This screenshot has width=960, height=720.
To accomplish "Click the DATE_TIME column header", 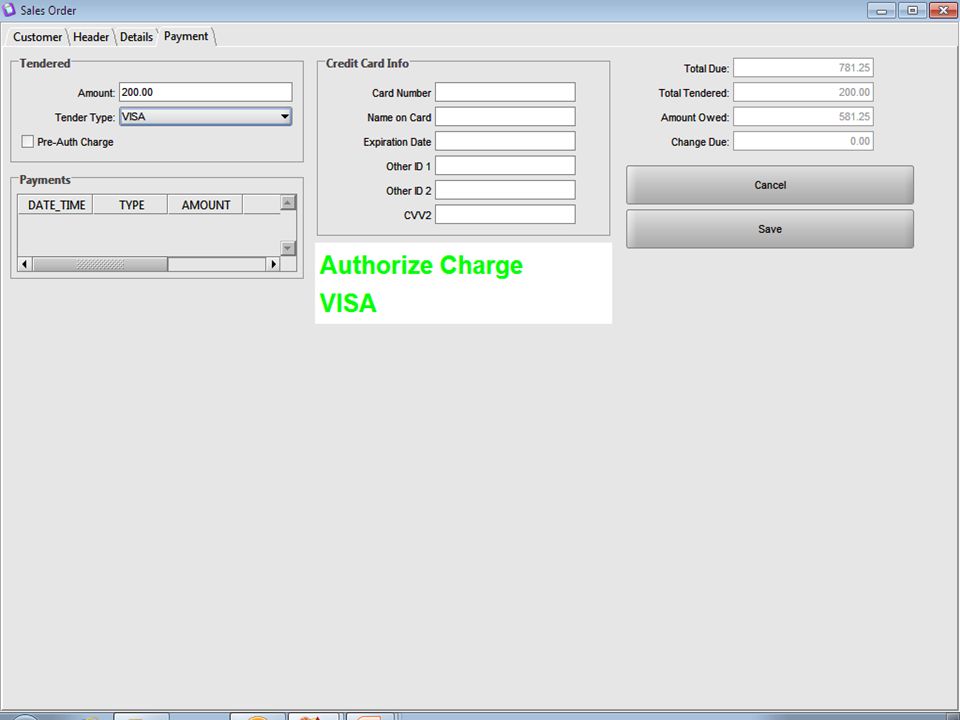I will 56,204.
